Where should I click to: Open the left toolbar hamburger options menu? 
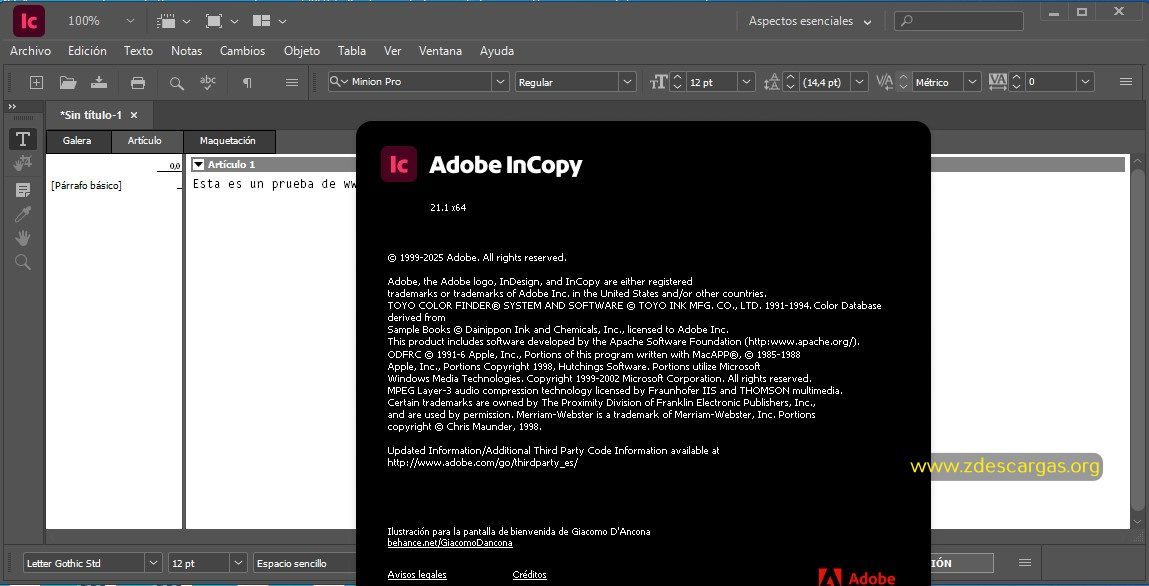292,83
